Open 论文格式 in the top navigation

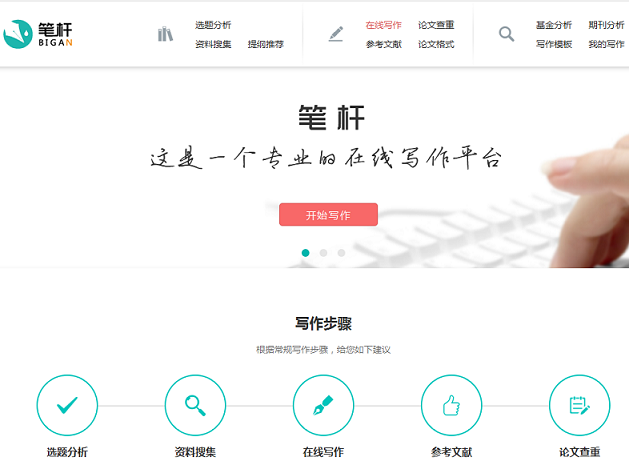tap(436, 44)
